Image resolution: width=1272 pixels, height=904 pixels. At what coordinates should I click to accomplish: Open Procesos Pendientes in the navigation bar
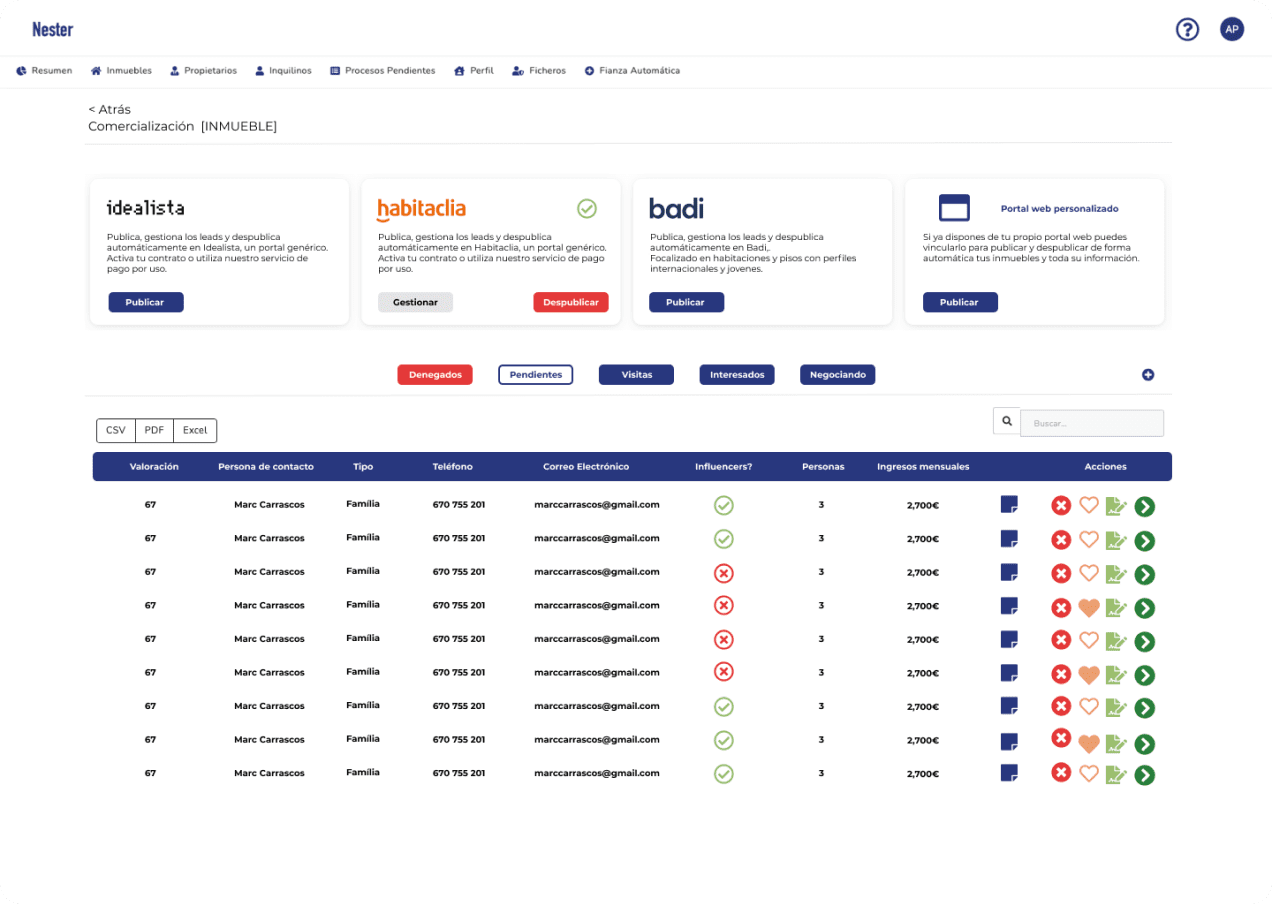pyautogui.click(x=383, y=71)
